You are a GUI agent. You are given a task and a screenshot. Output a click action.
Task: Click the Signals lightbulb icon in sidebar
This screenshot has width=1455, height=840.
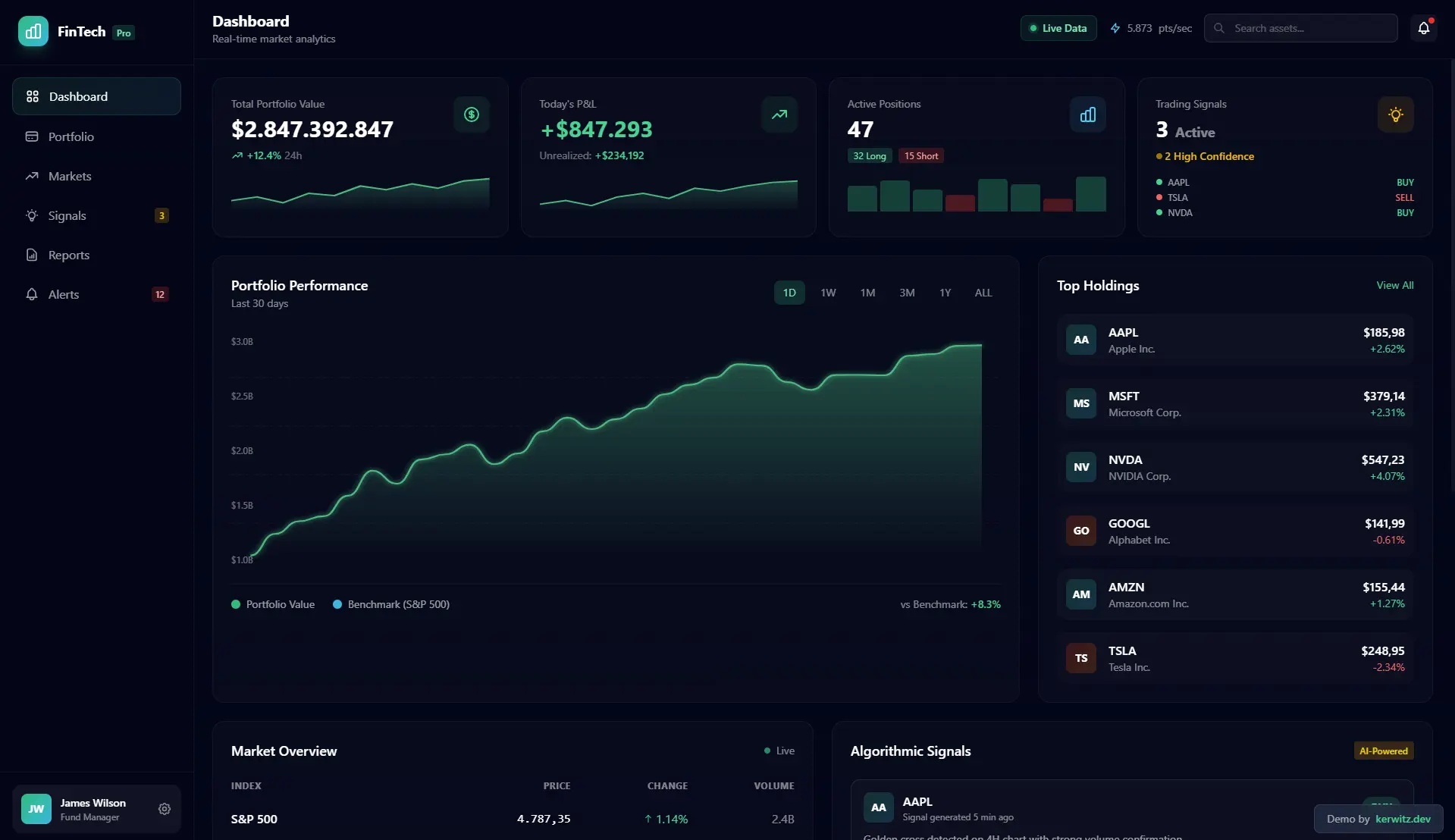(32, 215)
